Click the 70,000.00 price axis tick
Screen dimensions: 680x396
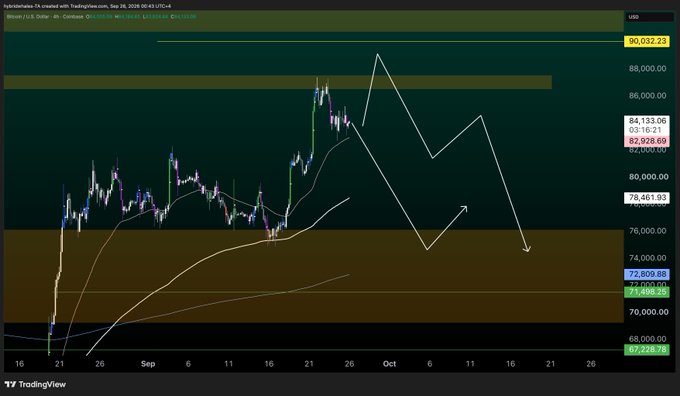tap(648, 312)
